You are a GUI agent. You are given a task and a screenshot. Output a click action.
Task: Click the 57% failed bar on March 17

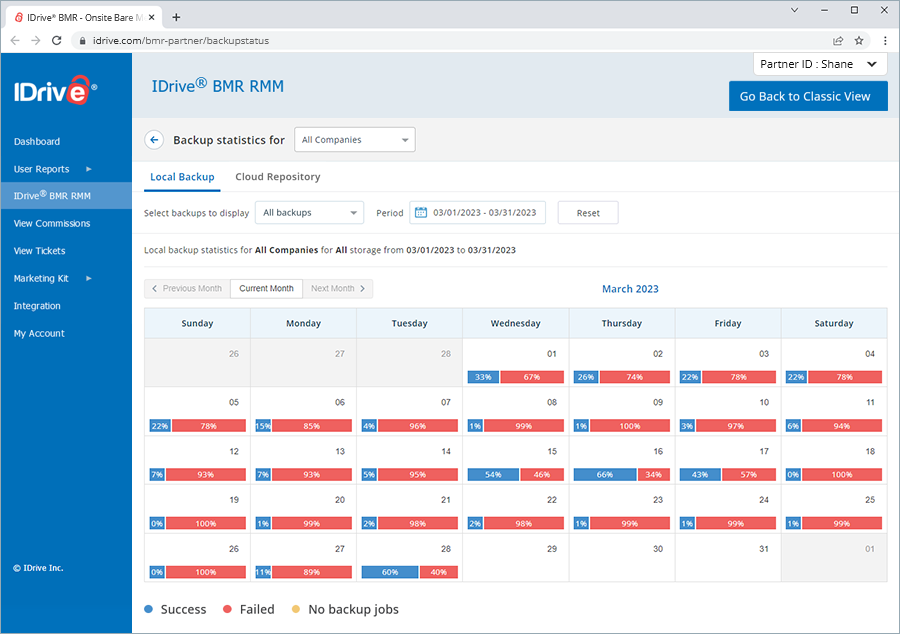coord(748,474)
